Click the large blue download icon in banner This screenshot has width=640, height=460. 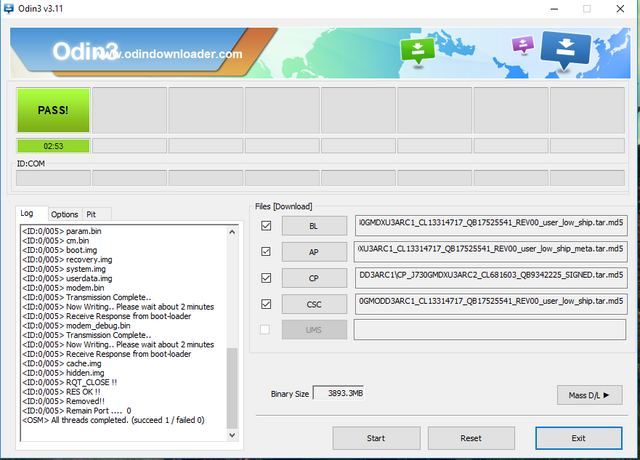tap(565, 51)
